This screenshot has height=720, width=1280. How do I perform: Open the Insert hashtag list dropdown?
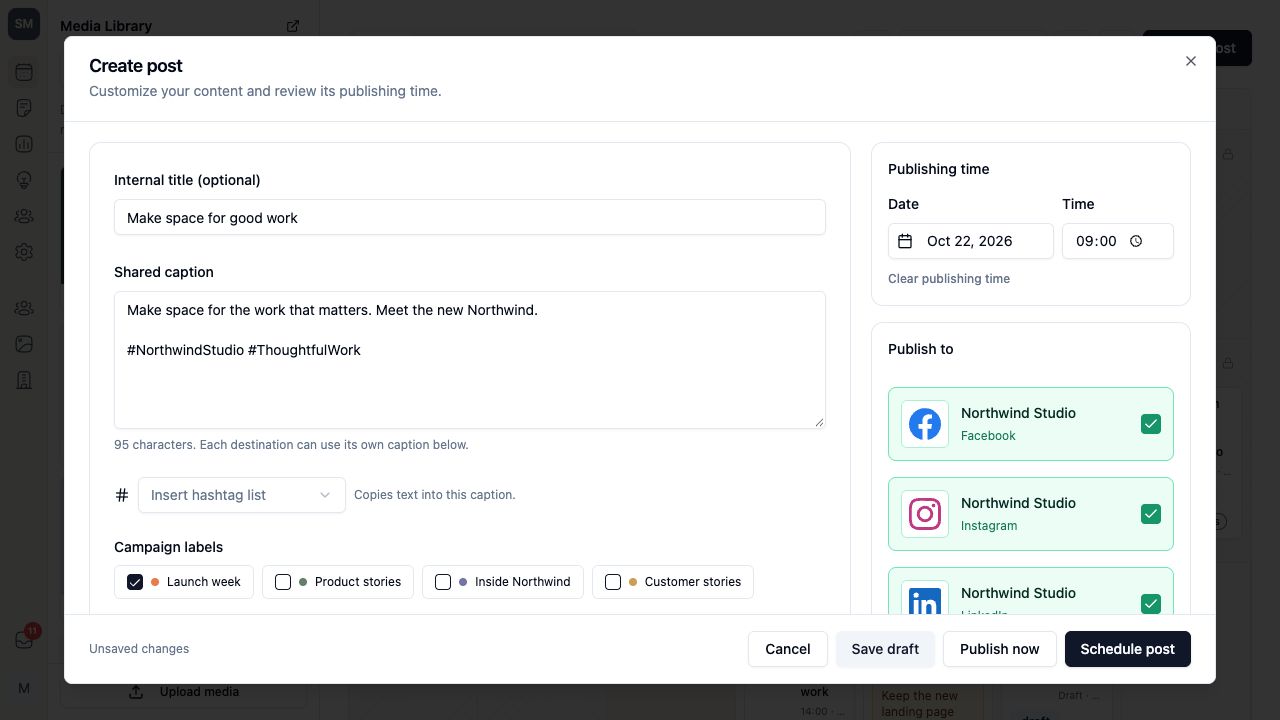(x=242, y=495)
